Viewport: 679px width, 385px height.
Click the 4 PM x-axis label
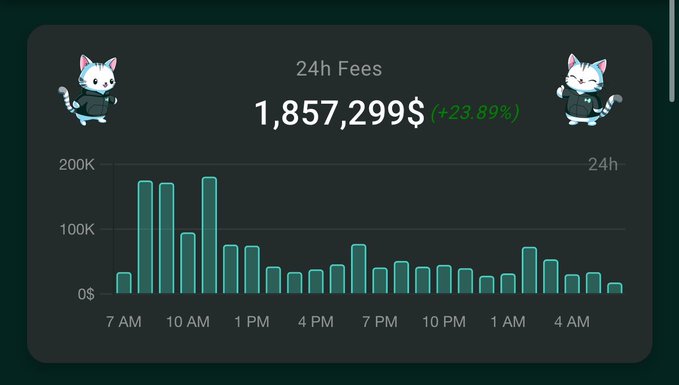pos(316,322)
